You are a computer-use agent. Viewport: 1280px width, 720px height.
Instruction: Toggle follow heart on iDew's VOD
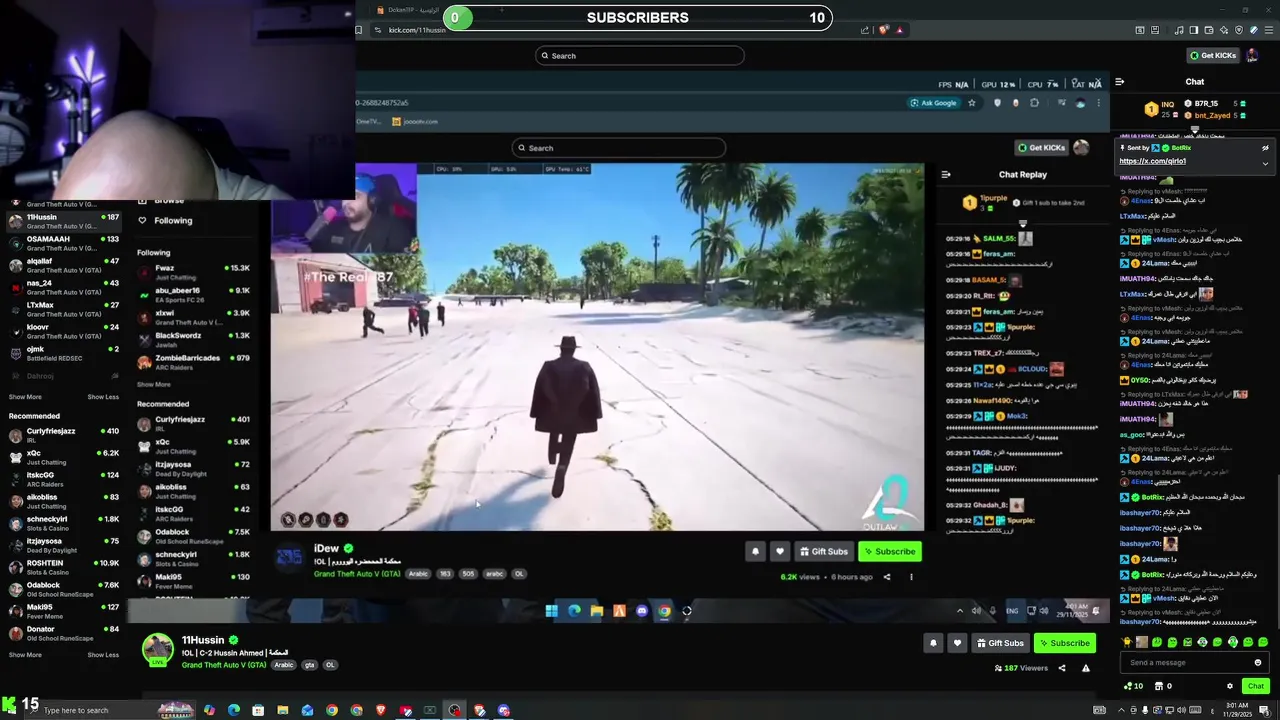(x=780, y=551)
